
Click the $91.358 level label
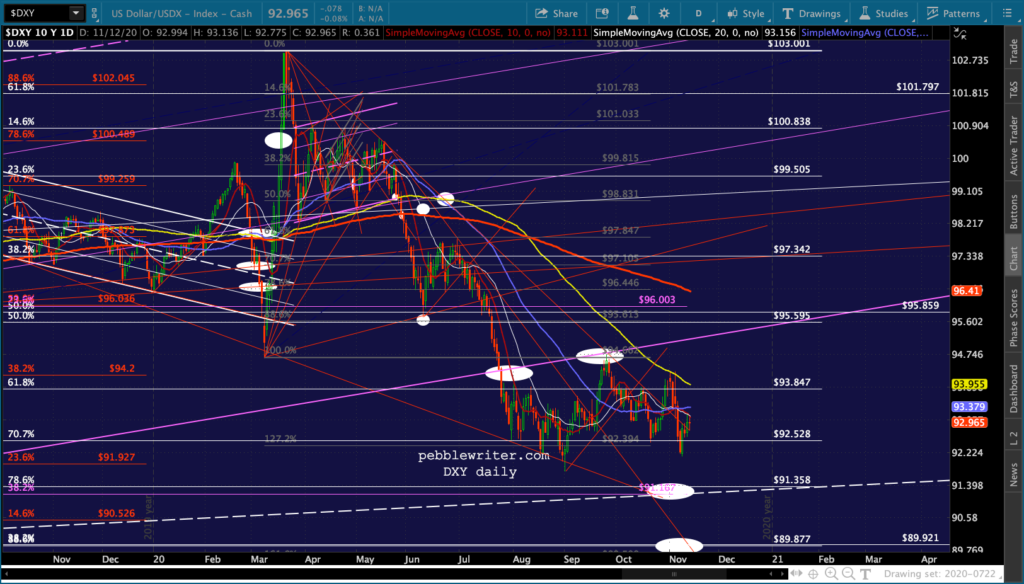tap(792, 479)
